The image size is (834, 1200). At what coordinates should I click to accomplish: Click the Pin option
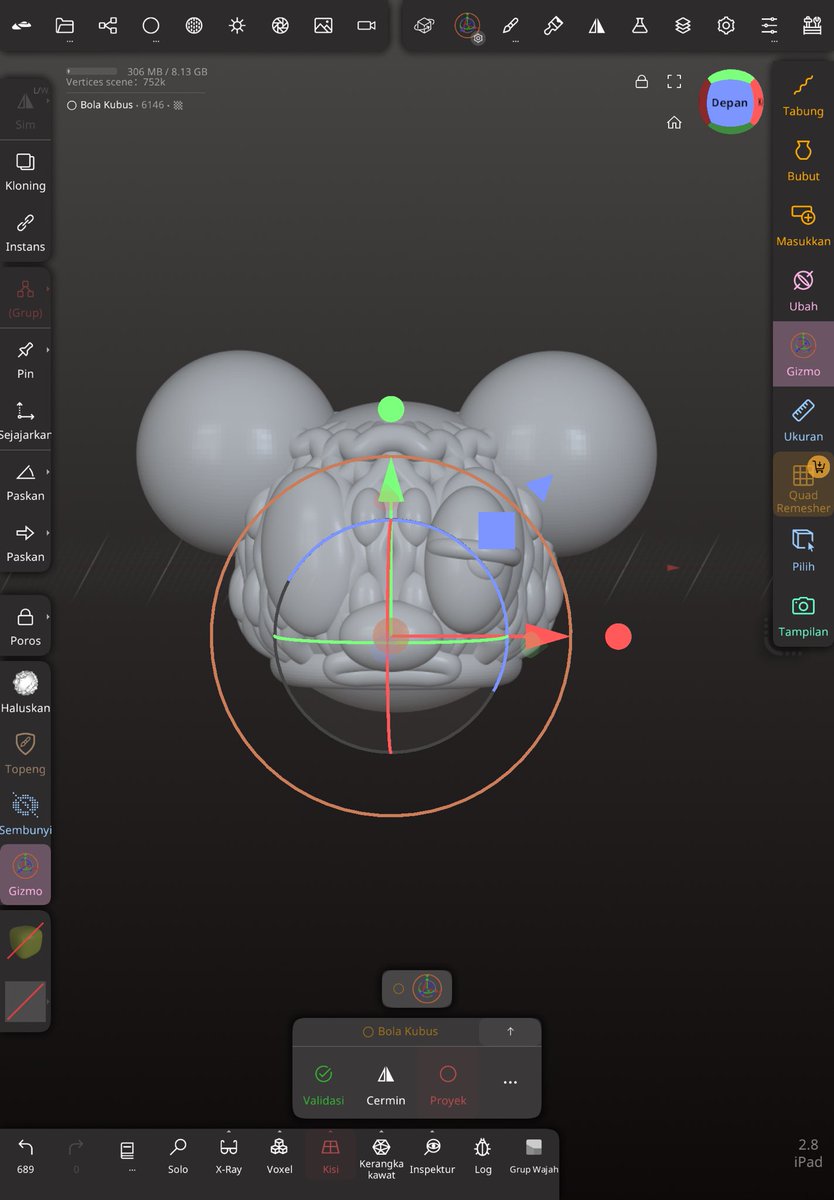click(x=25, y=360)
